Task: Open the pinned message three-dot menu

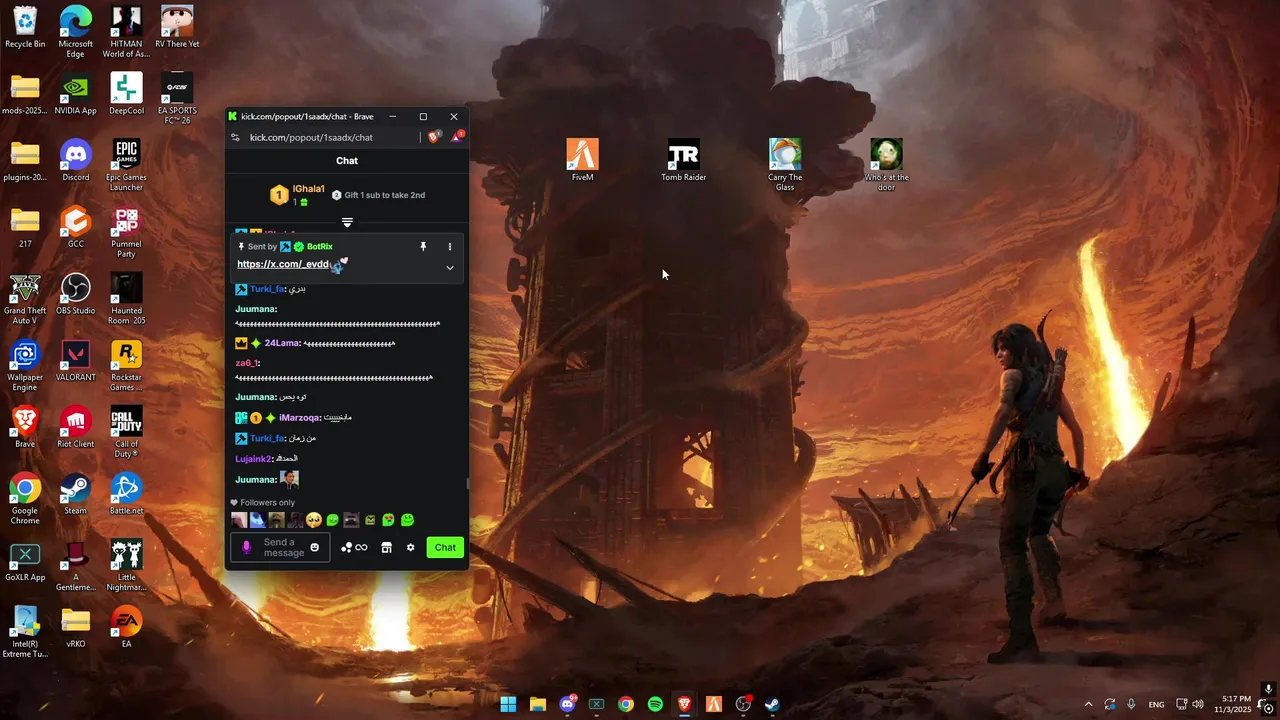Action: pos(449,246)
